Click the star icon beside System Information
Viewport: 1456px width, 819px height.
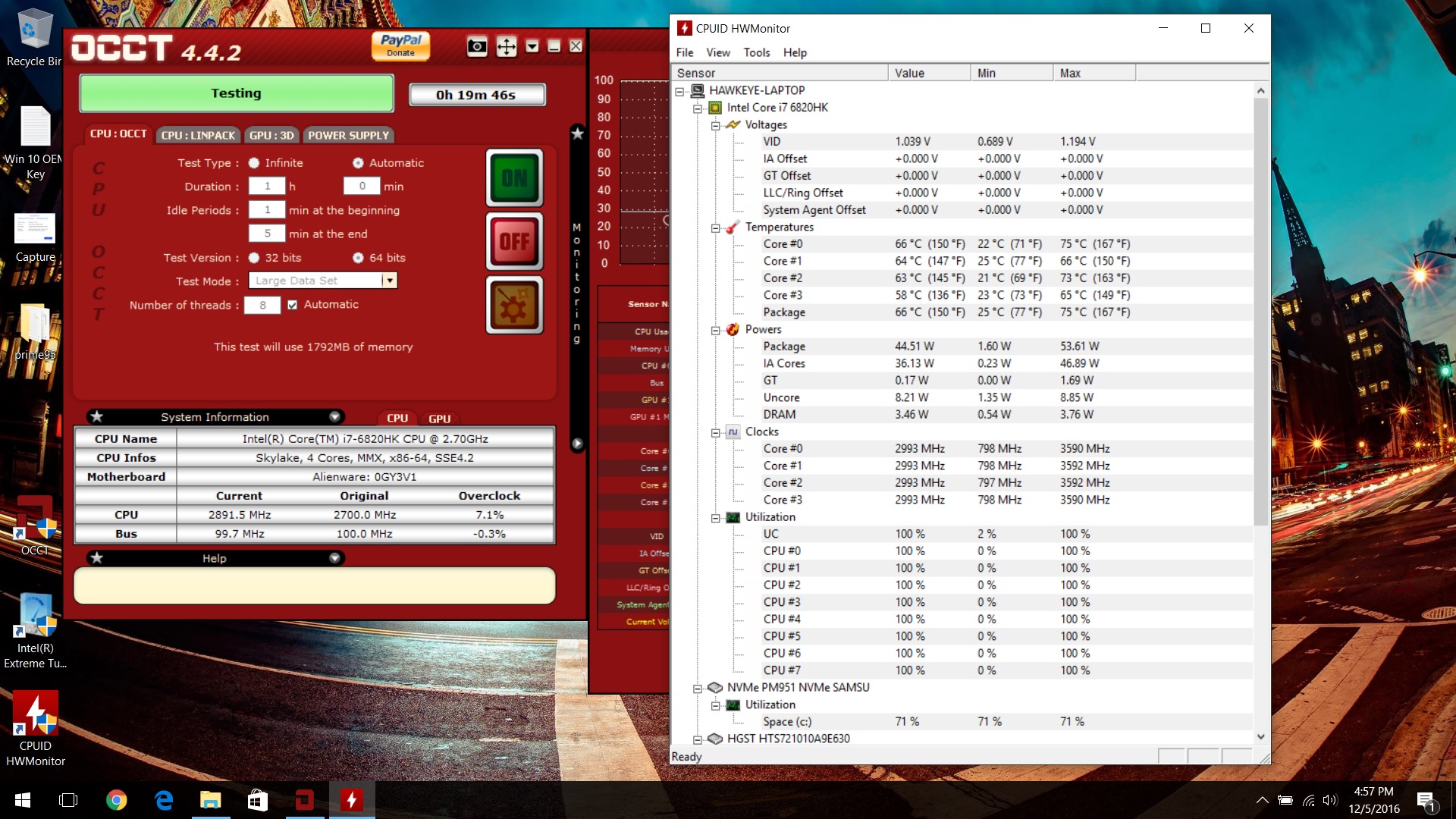pos(96,416)
